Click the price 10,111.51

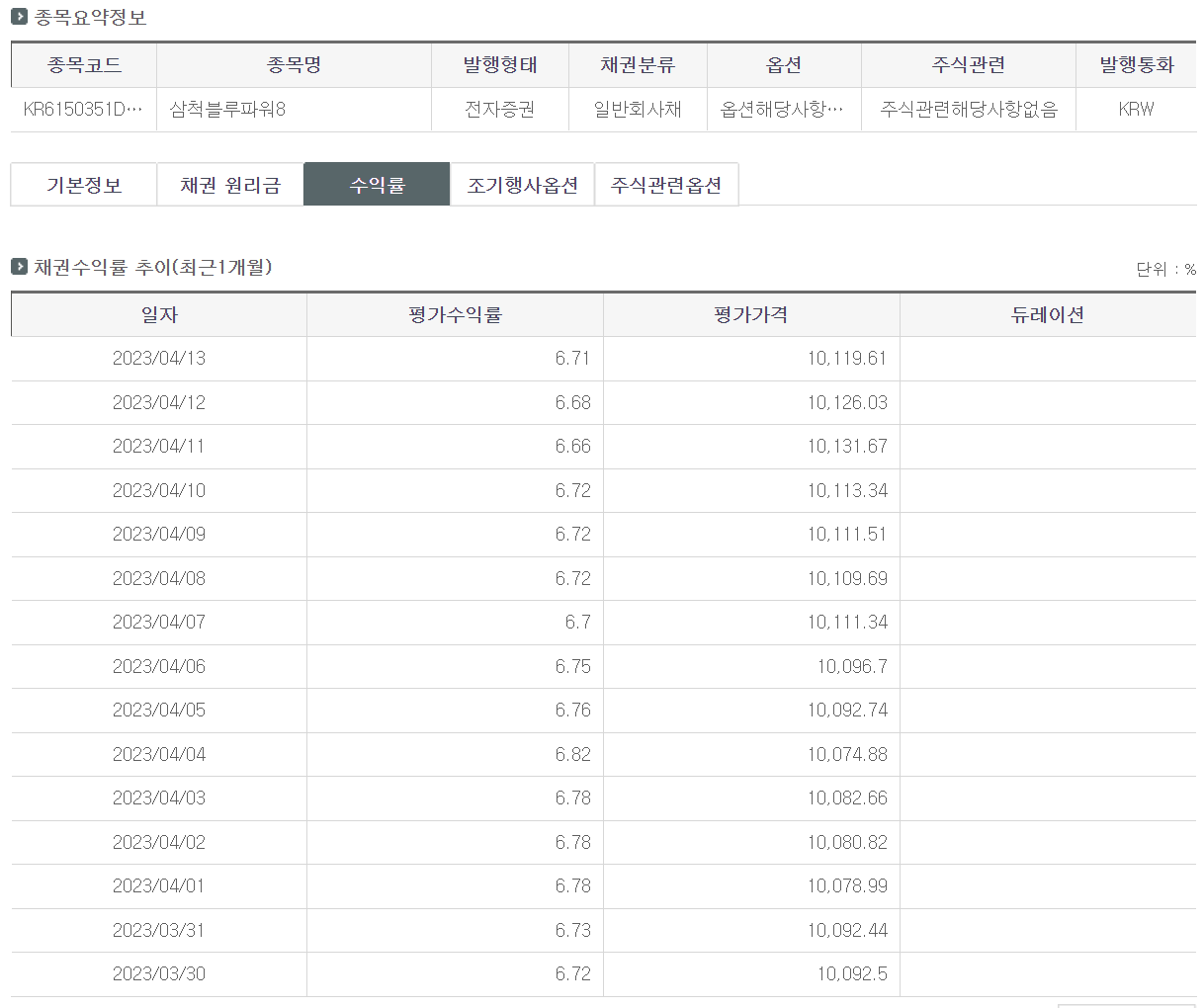click(x=847, y=535)
